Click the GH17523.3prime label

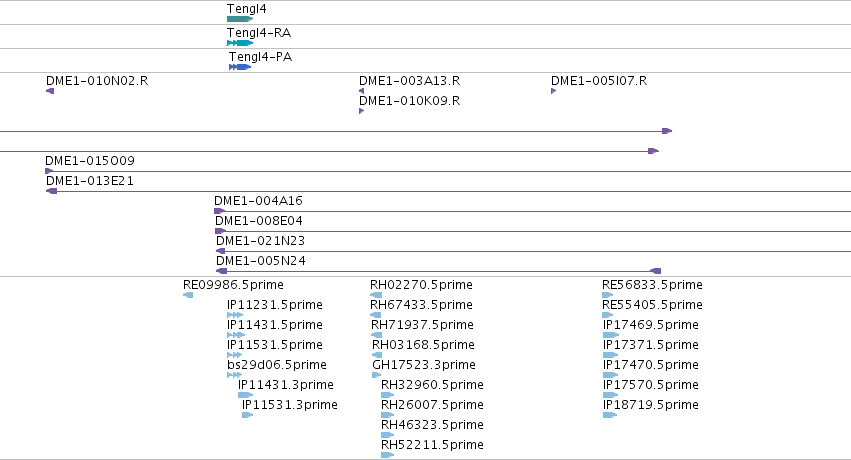coord(424,365)
